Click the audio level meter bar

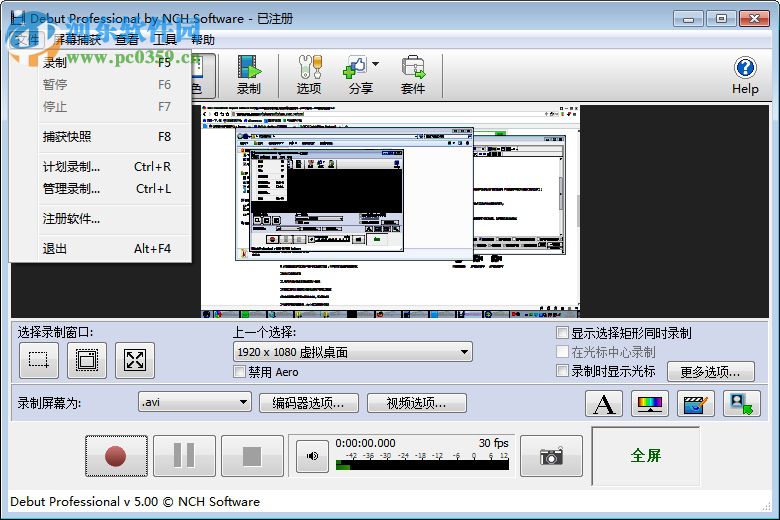coord(422,465)
